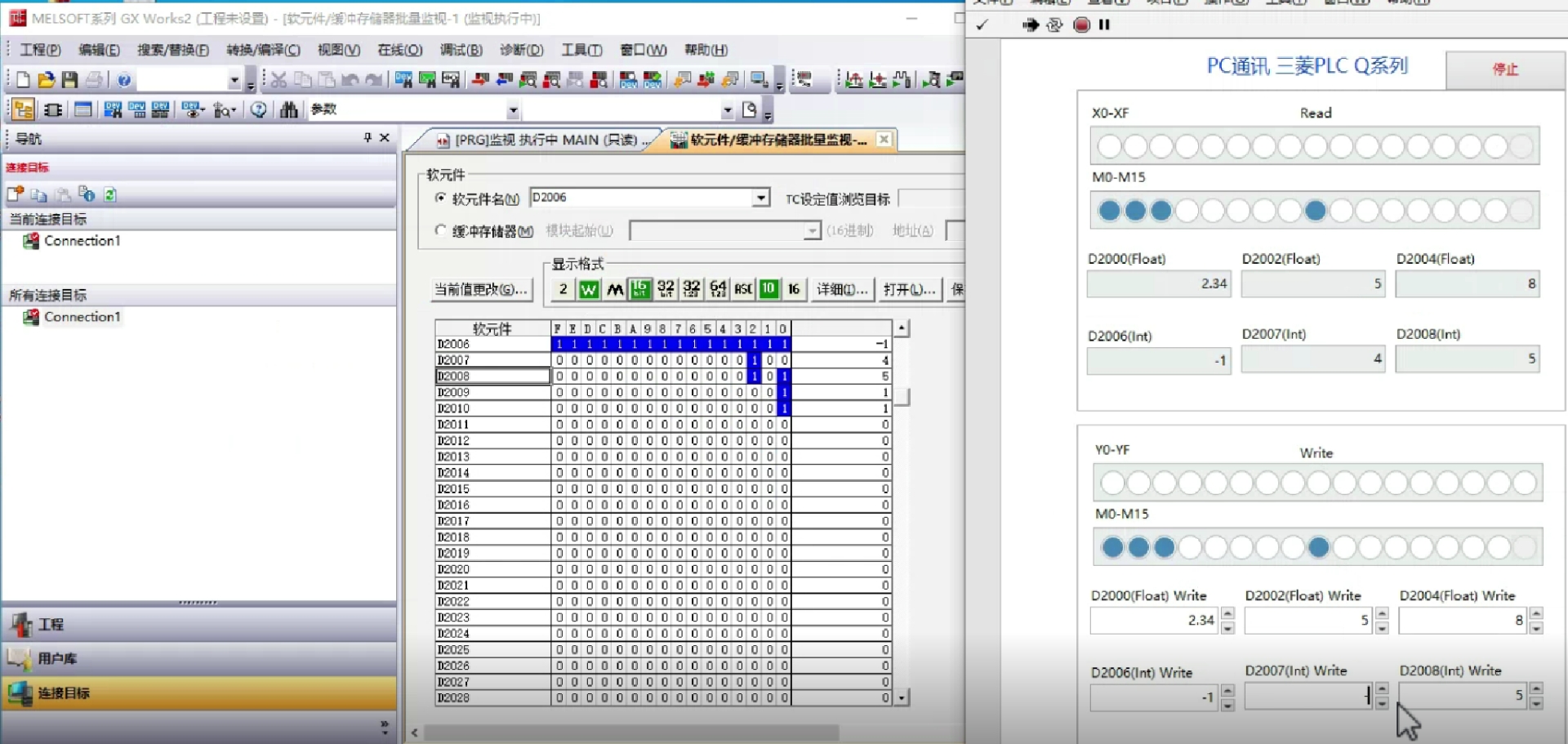1568x744 pixels.
Task: Click 当前值更改(G)... button
Action: [x=481, y=289]
